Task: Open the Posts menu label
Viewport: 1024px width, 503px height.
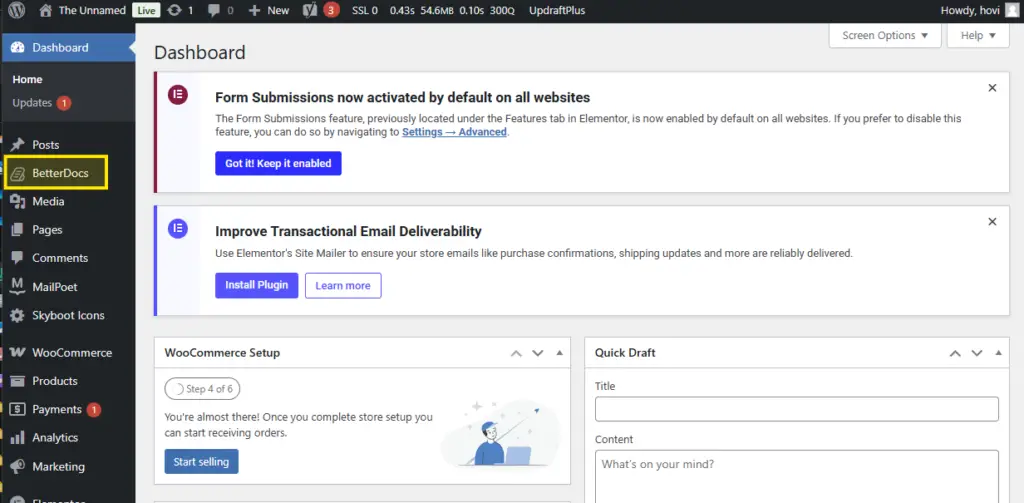Action: tap(46, 145)
